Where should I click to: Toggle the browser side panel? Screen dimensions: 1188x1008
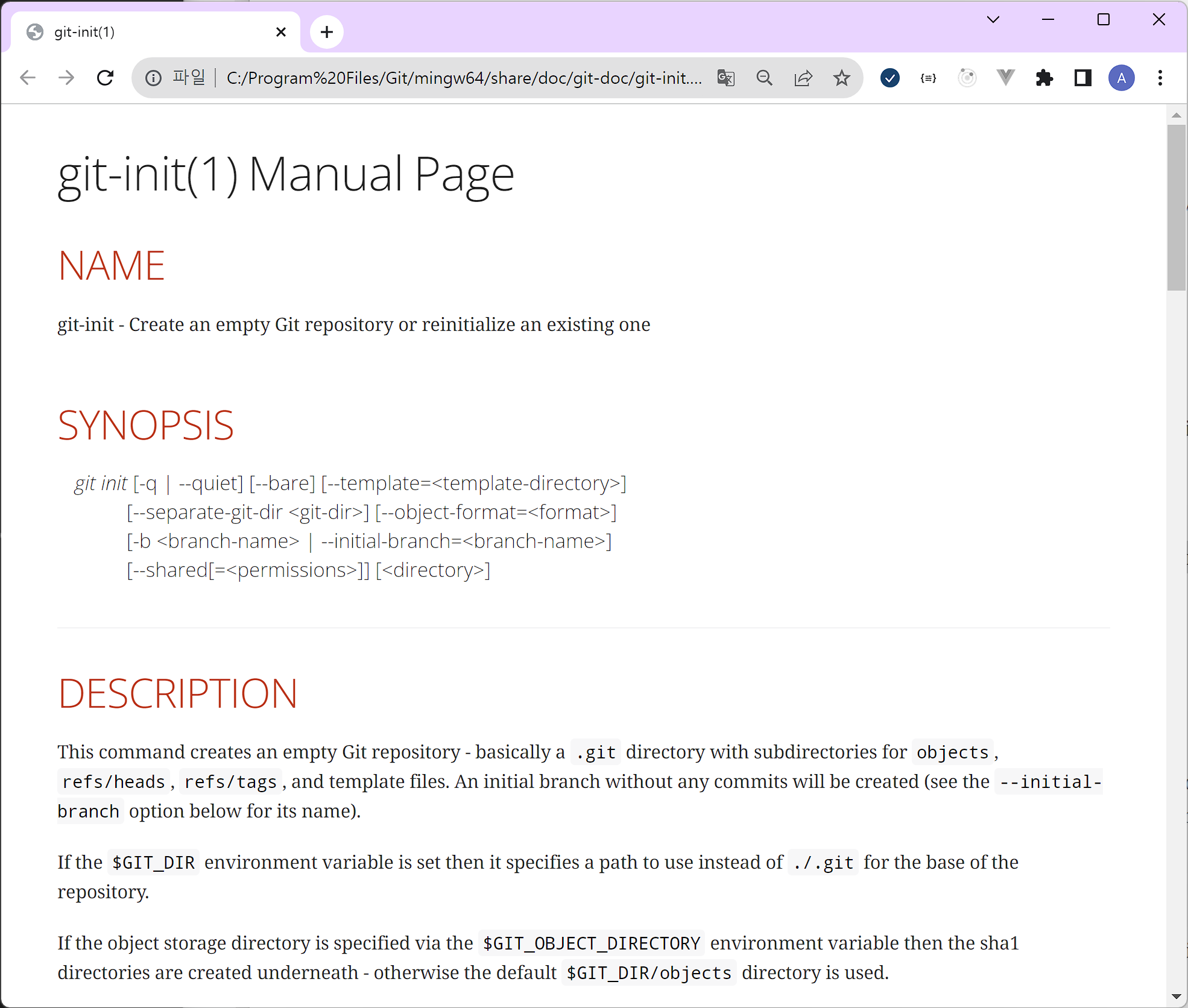1082,78
